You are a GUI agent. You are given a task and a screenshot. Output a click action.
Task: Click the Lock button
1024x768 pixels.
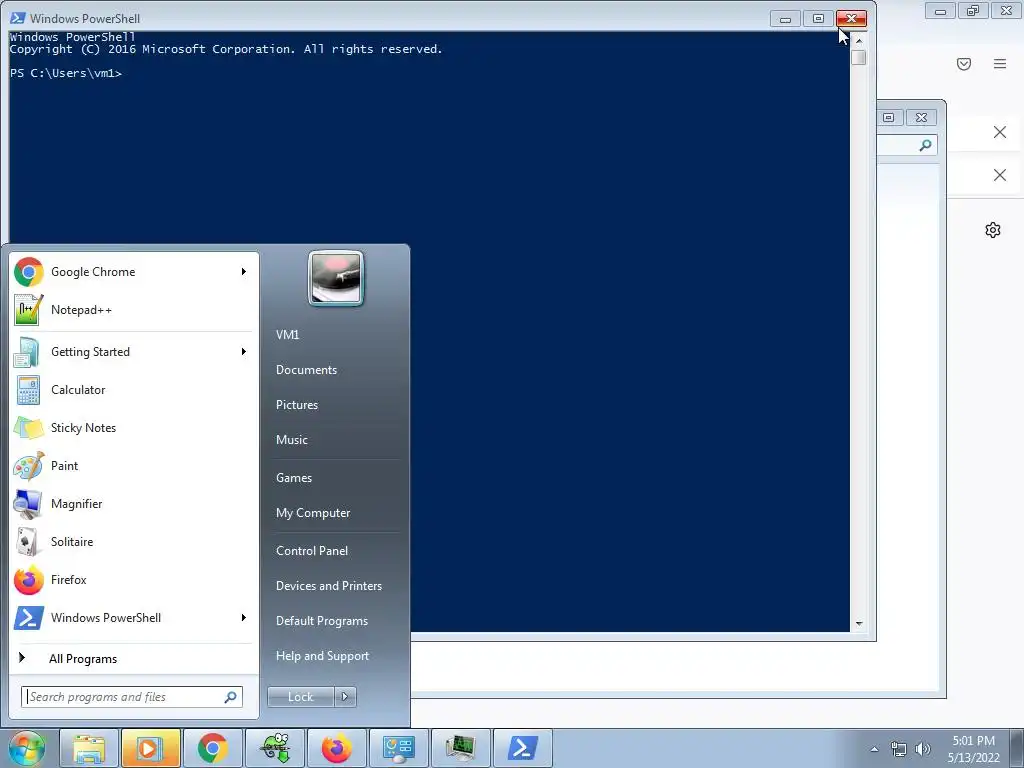[301, 697]
